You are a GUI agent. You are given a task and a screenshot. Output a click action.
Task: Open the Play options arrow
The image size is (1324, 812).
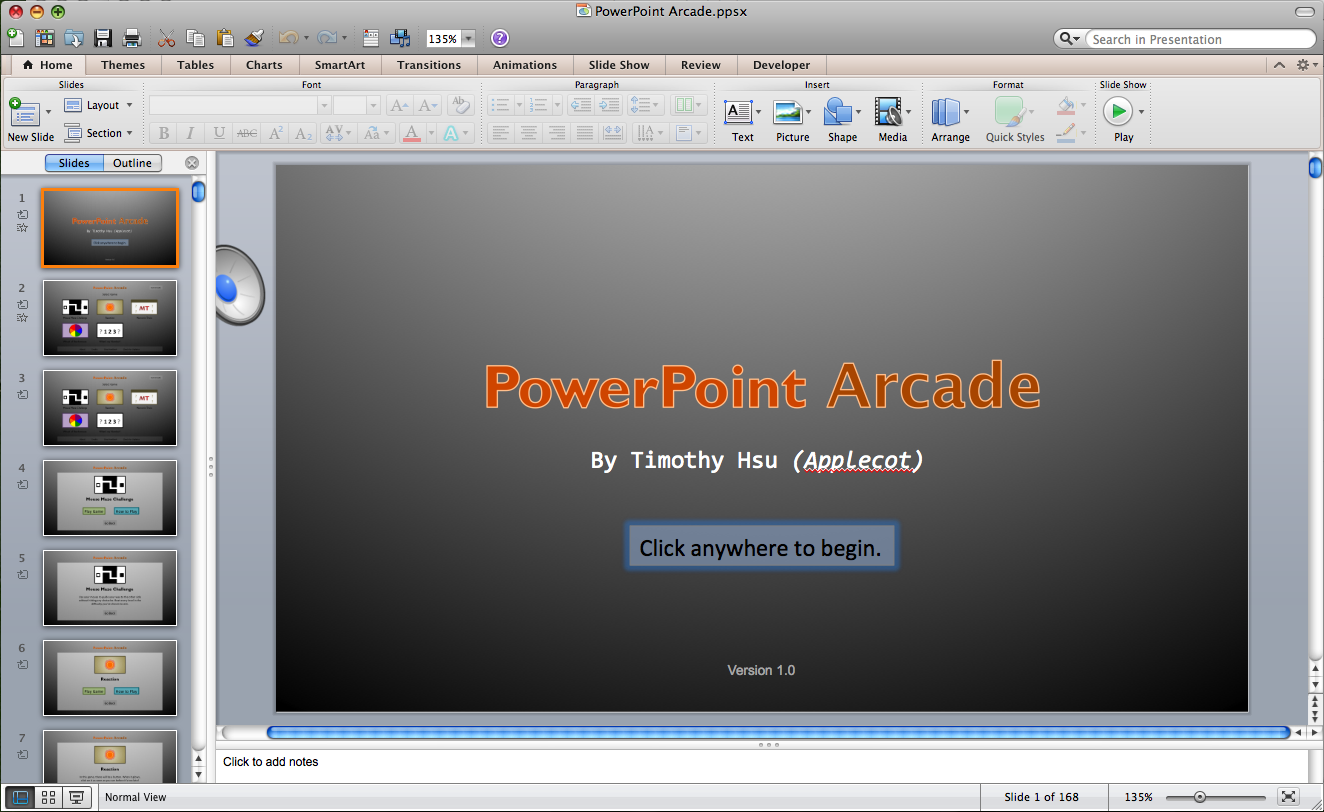click(x=1141, y=112)
